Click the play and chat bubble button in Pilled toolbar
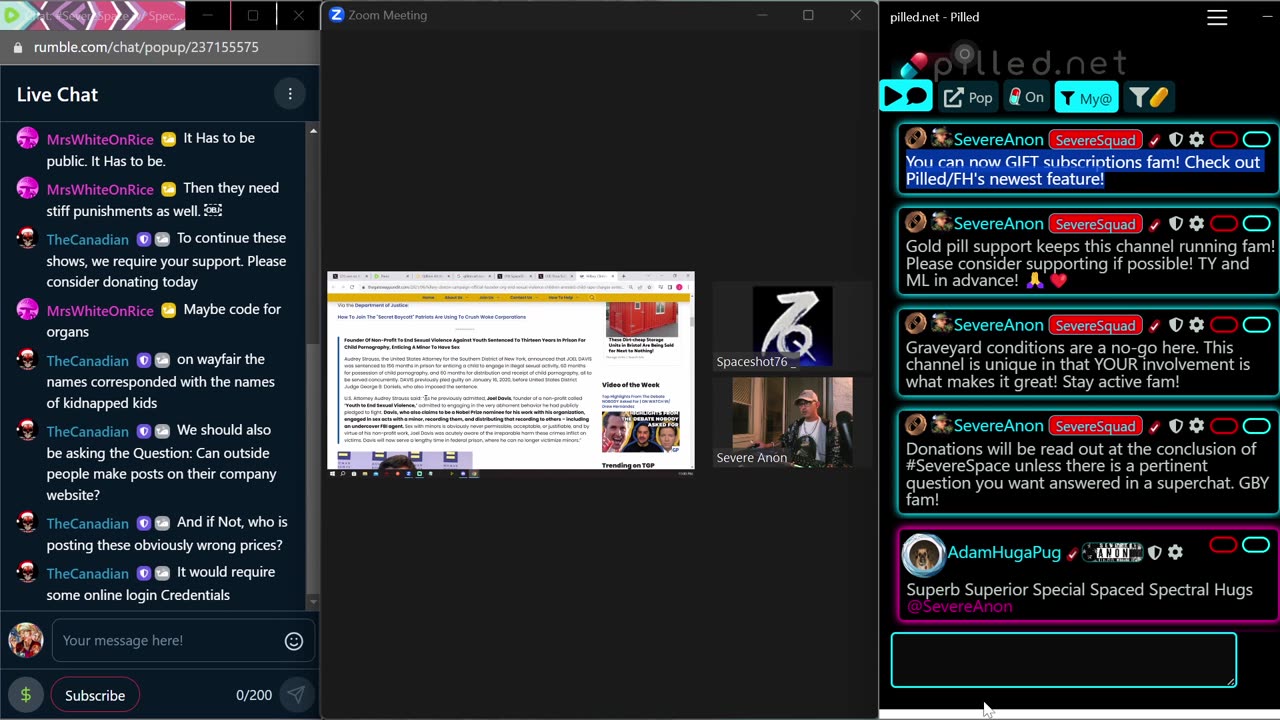This screenshot has width=1280, height=720. (906, 97)
